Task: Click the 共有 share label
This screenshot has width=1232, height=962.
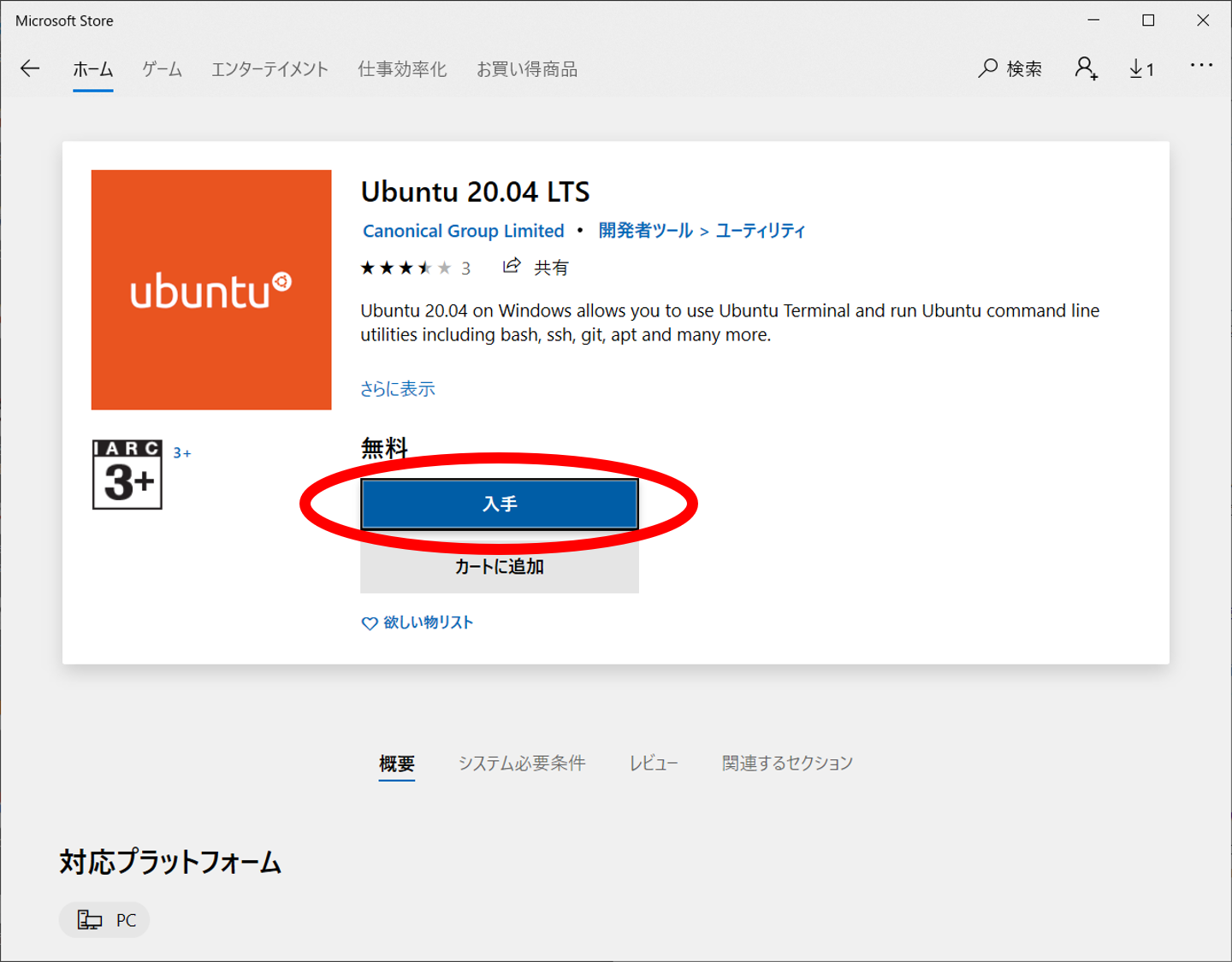Action: [551, 268]
